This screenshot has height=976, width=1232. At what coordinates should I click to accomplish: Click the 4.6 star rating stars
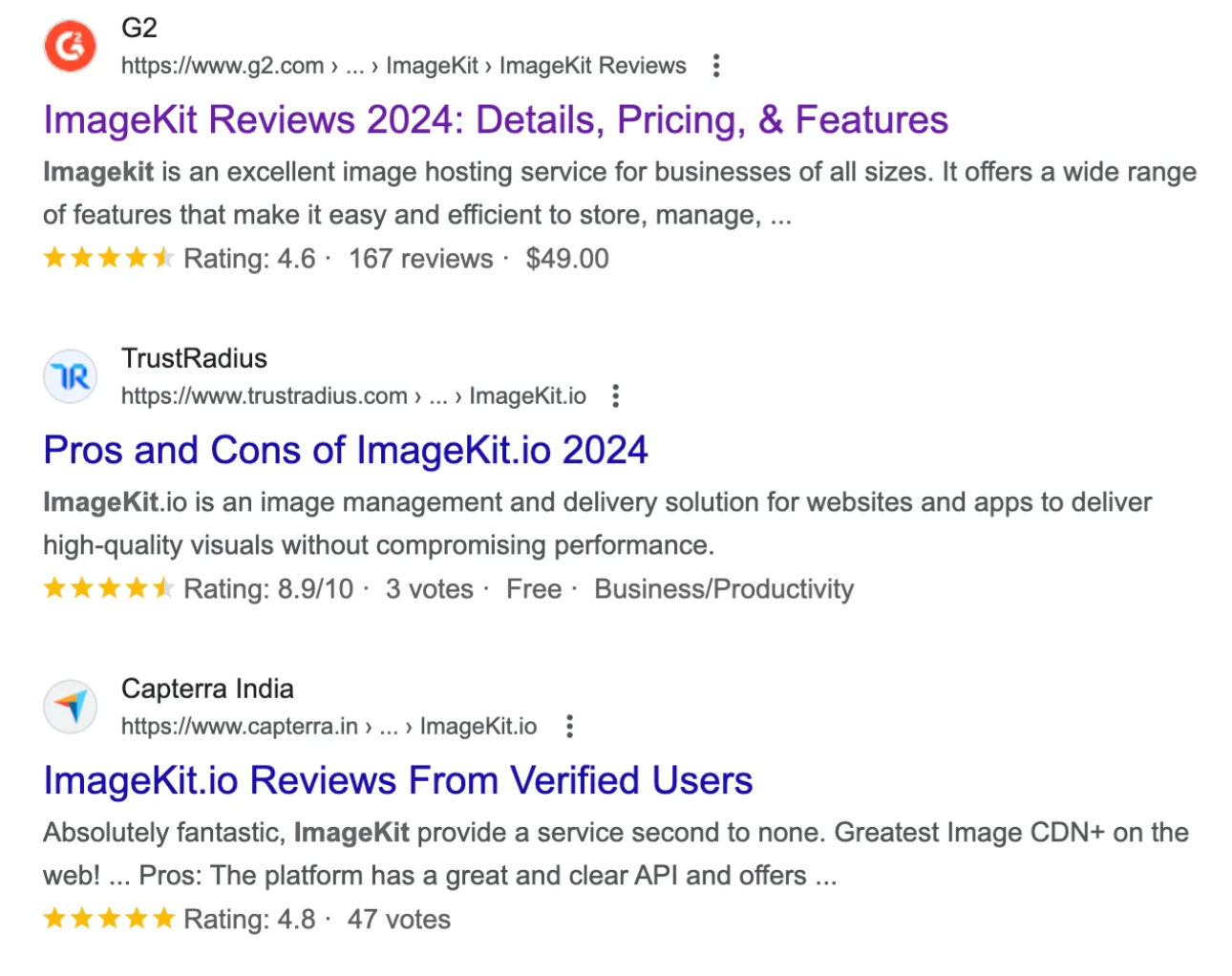pos(109,258)
